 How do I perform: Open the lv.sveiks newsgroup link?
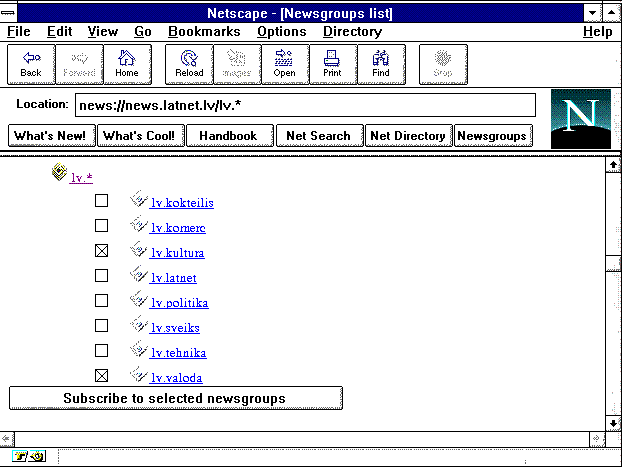(175, 328)
